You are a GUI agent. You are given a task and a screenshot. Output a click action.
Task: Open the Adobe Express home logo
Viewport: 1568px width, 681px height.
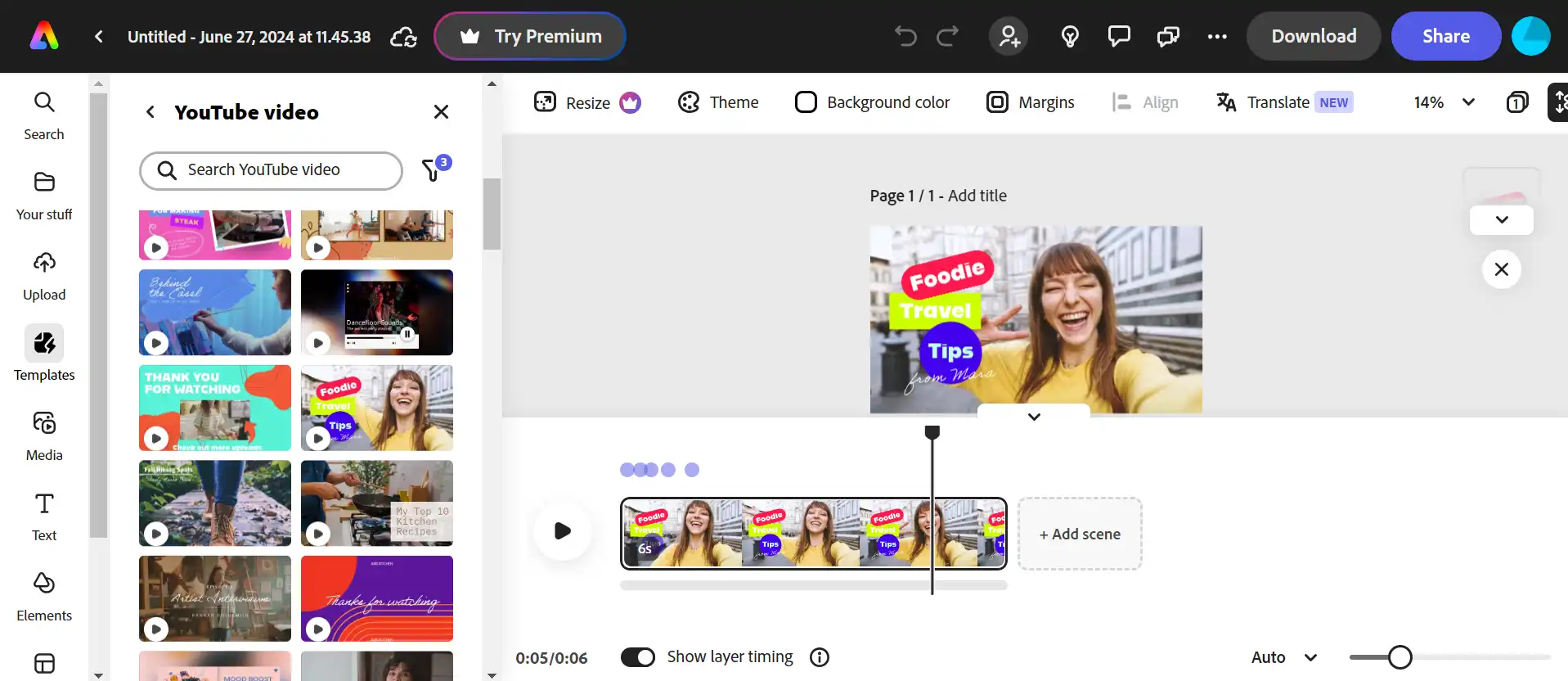(x=44, y=36)
